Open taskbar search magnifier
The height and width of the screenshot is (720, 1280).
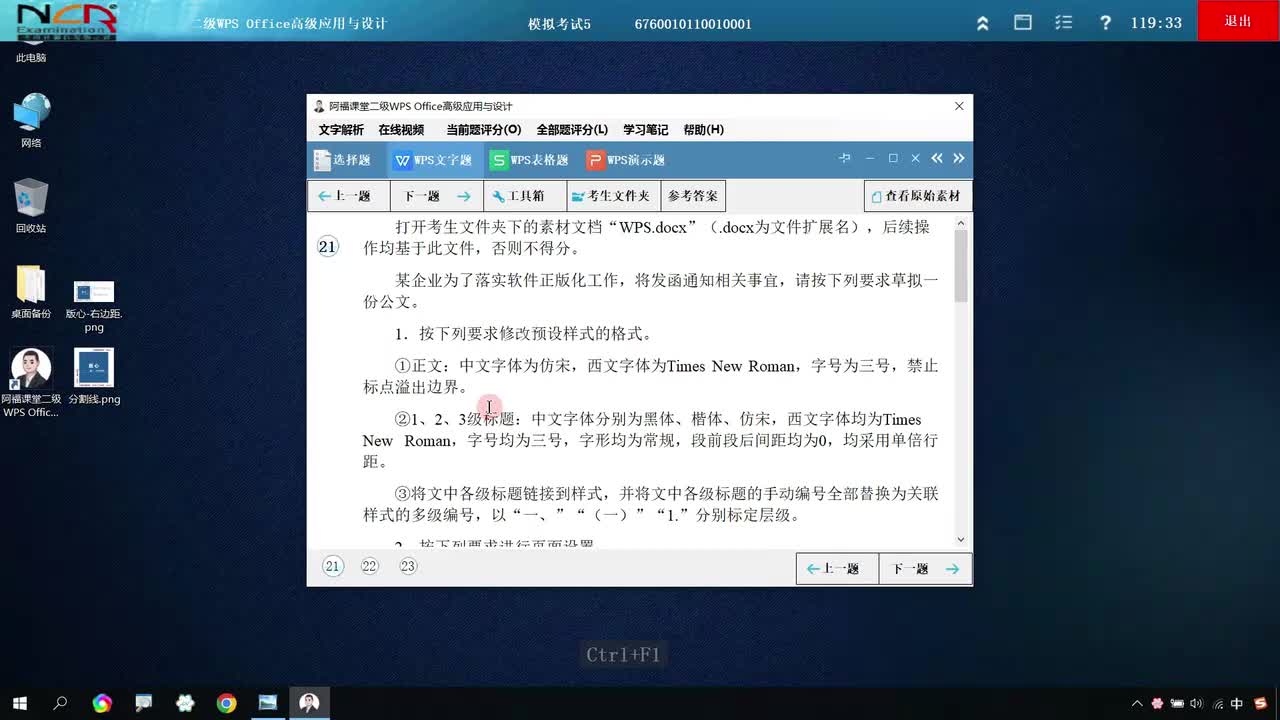[60, 703]
